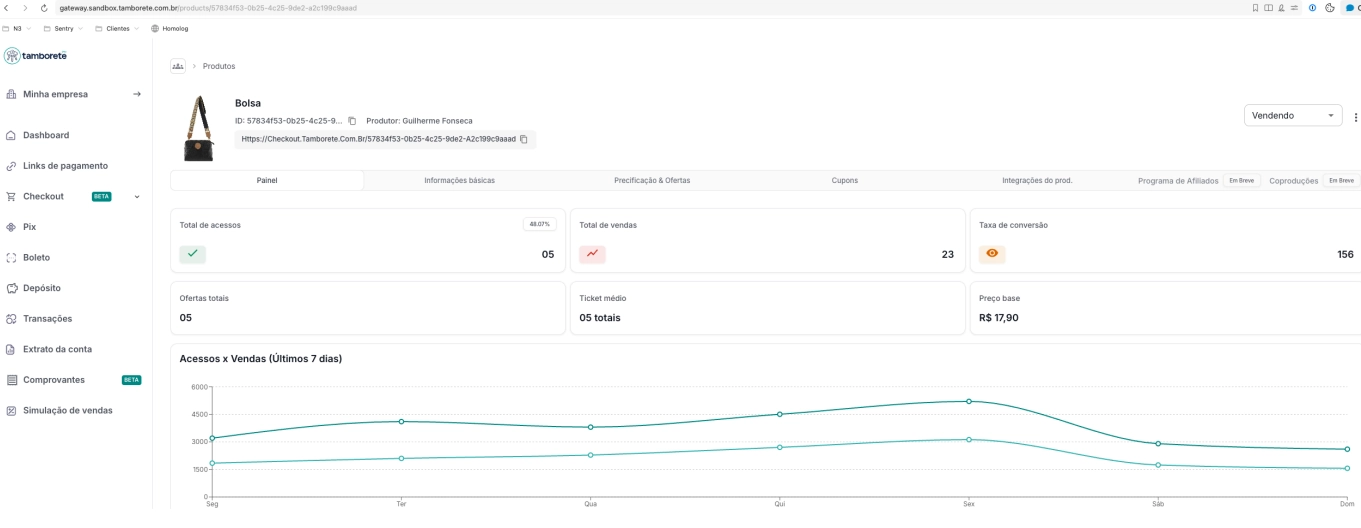
Task: Expand the Checkout sidebar submenu
Action: pos(137,197)
